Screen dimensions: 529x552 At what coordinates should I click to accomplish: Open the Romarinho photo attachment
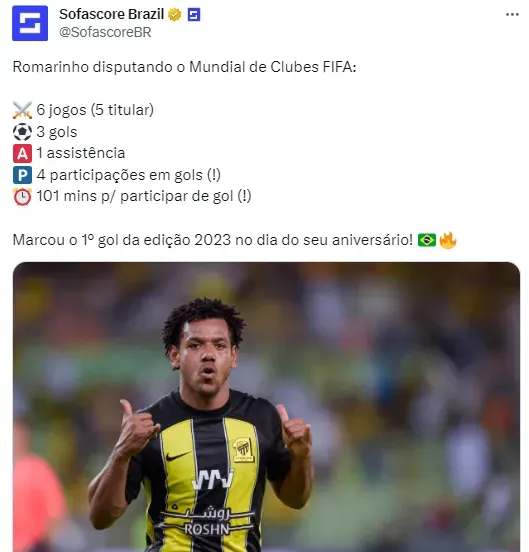266,407
